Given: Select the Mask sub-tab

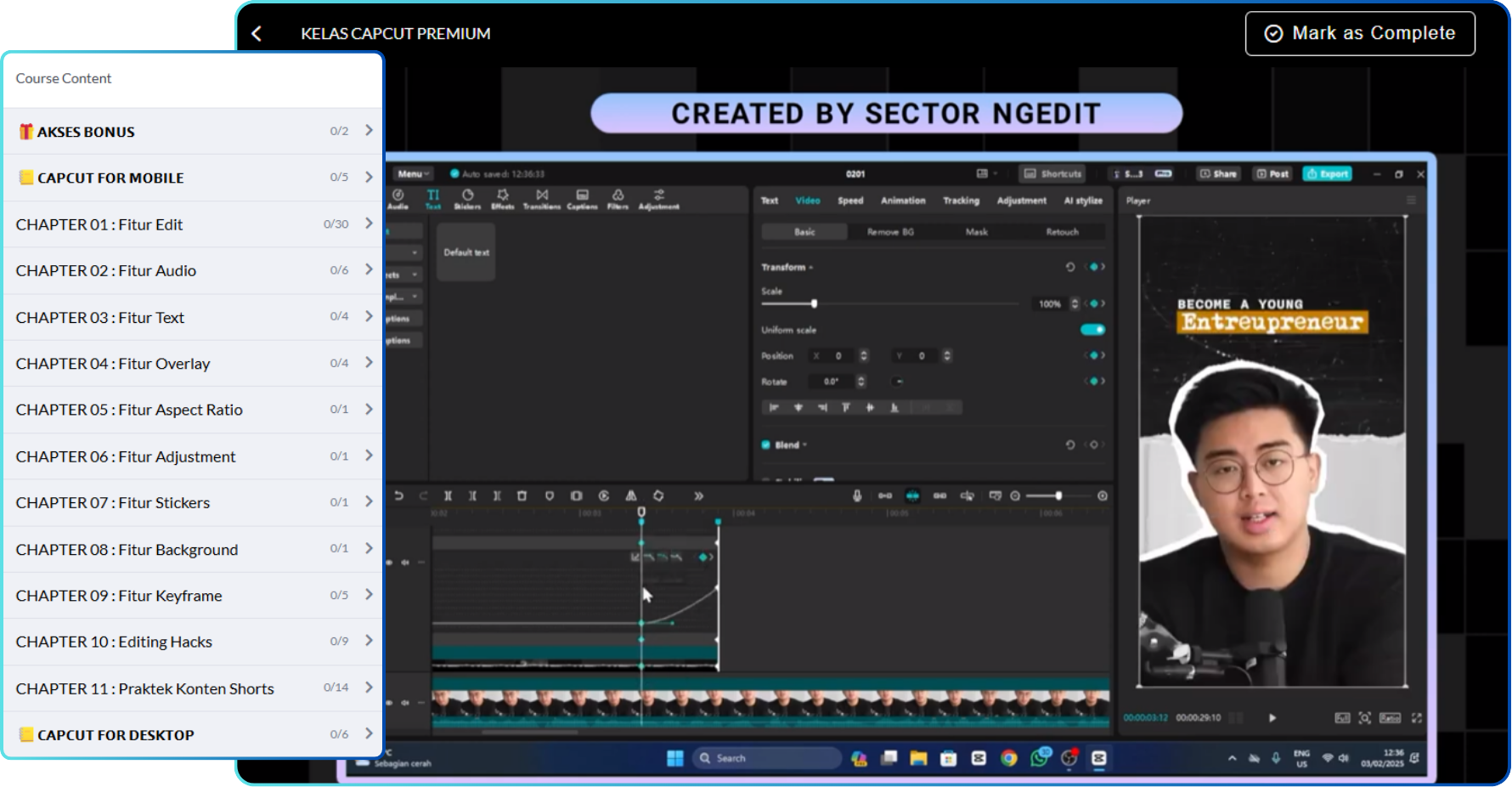Looking at the screenshot, I should click(x=977, y=232).
